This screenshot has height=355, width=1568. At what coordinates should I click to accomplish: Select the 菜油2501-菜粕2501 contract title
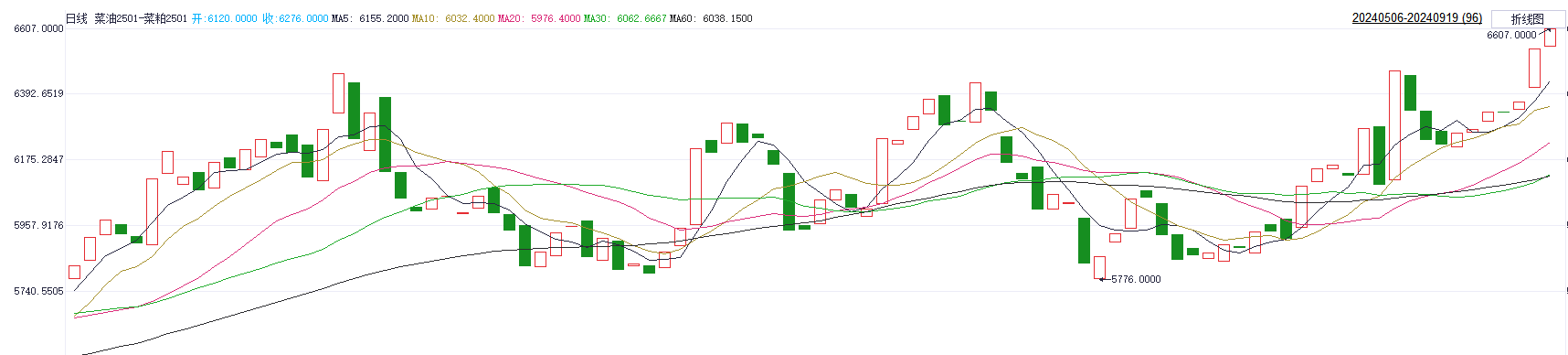click(141, 18)
